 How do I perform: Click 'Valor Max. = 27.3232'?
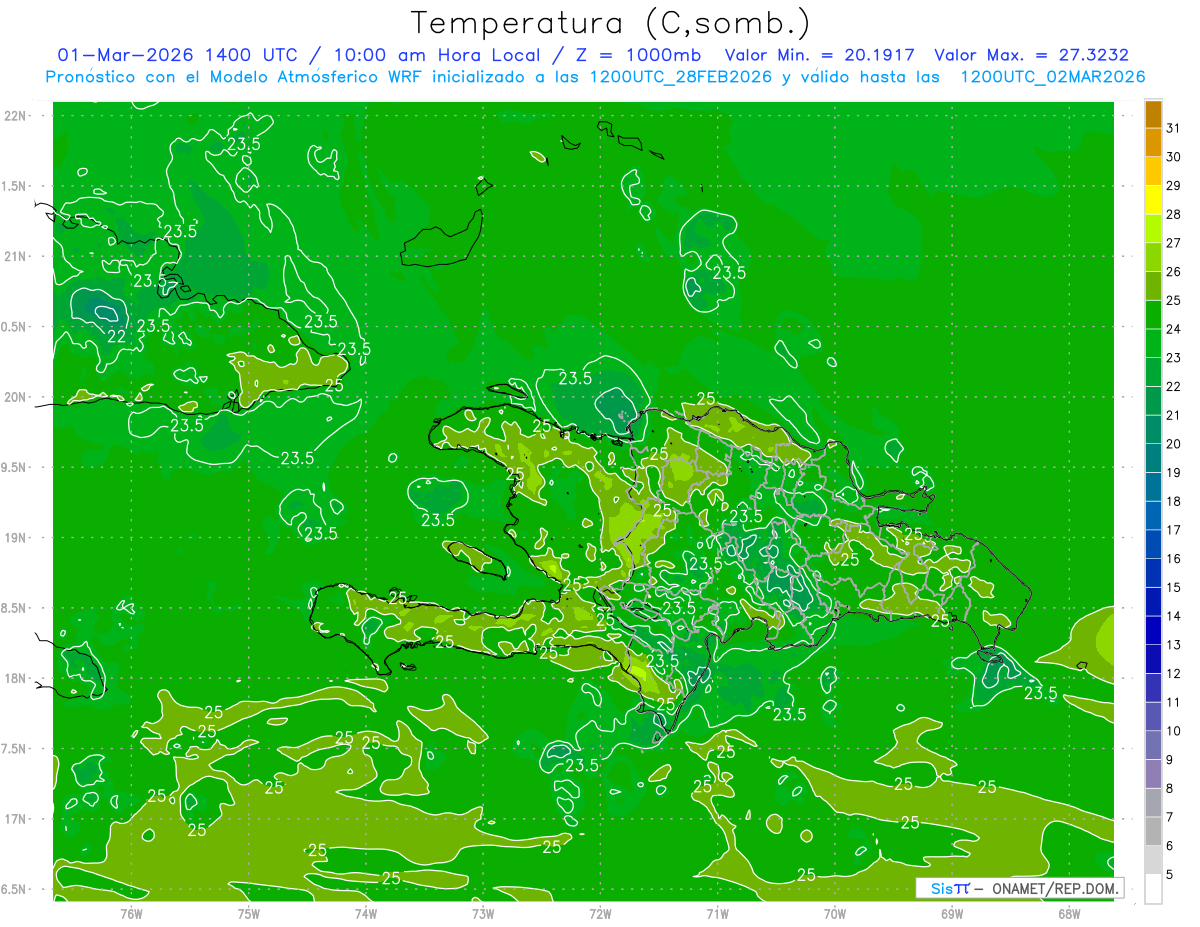[1031, 55]
